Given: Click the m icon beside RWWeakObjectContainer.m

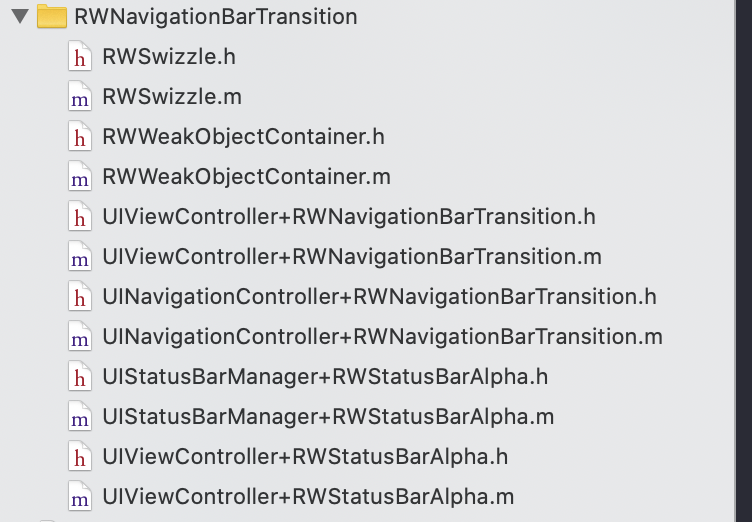Looking at the screenshot, I should [78, 177].
